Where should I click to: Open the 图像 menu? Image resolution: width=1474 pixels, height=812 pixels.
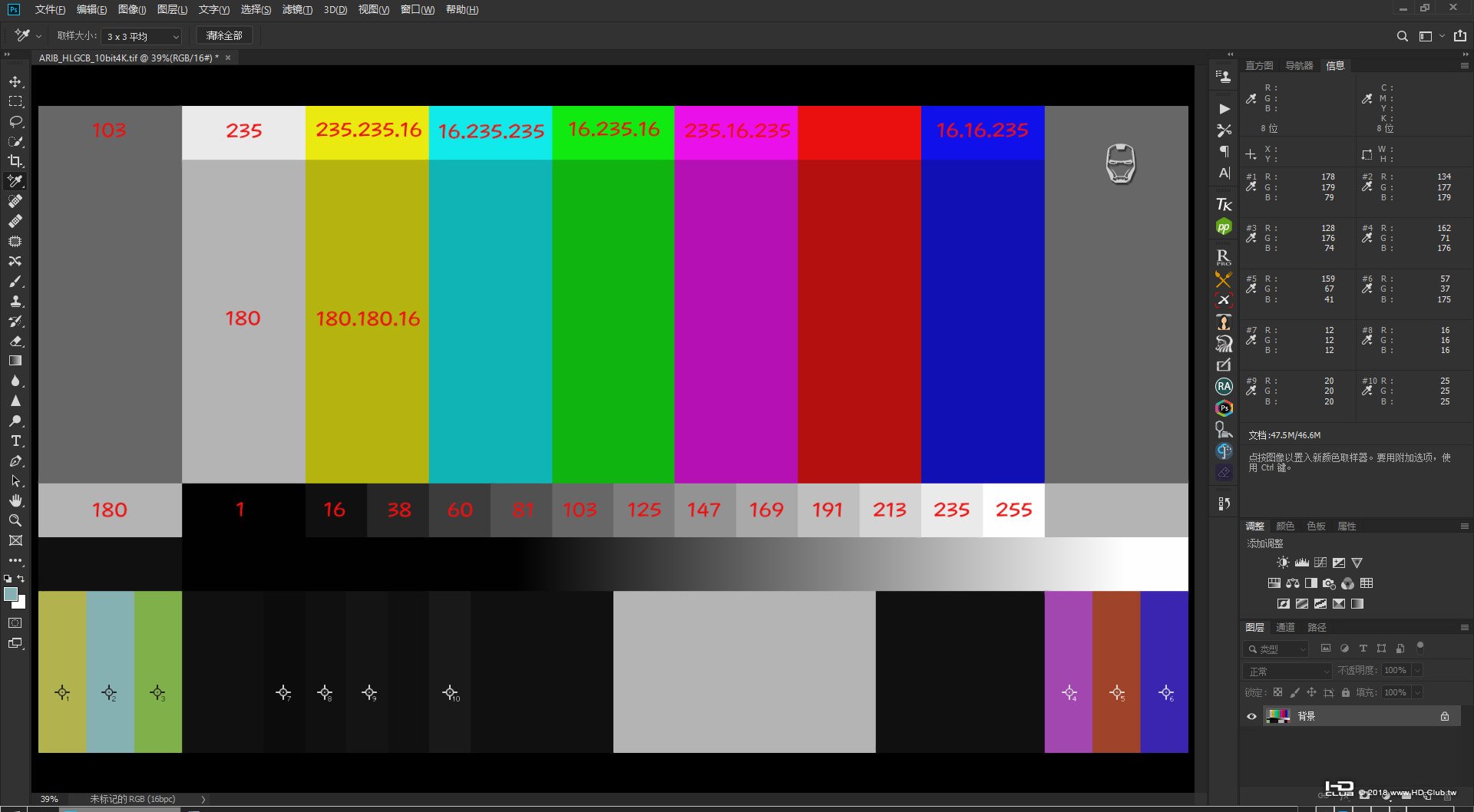click(x=132, y=10)
